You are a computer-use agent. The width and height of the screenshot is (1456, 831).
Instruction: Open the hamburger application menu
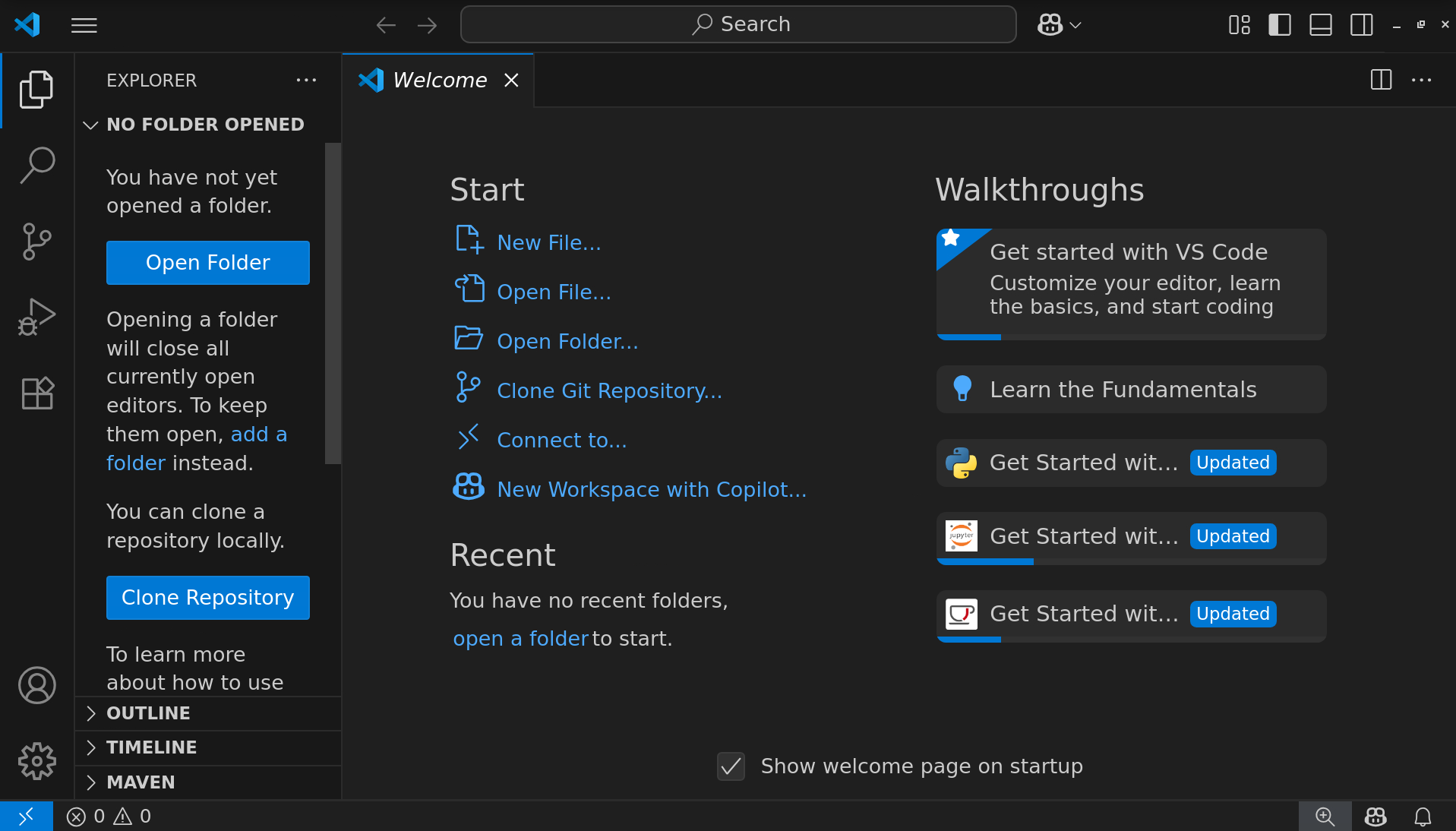coord(84,25)
